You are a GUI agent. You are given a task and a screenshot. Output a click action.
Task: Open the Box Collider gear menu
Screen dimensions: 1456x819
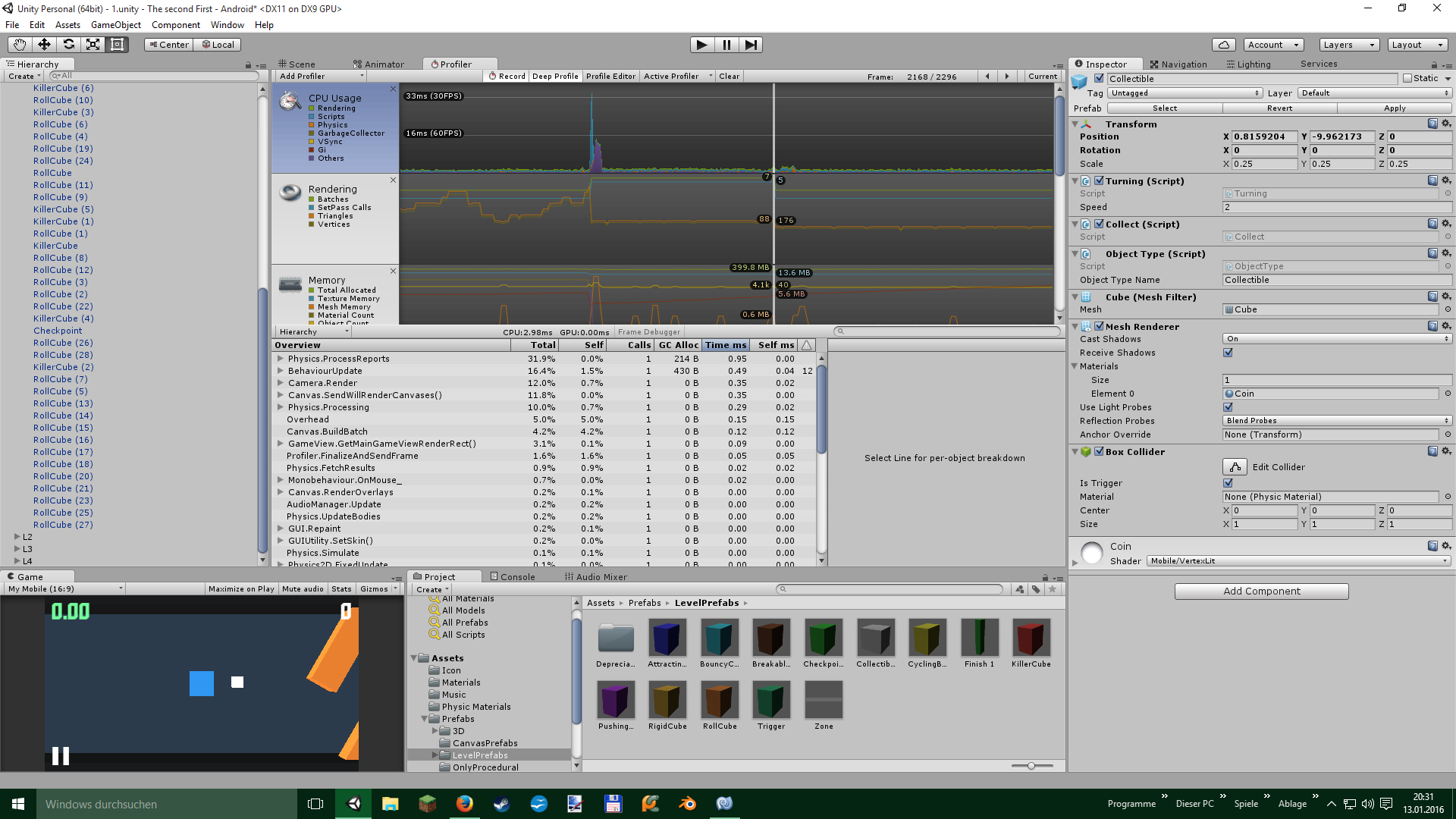[x=1446, y=451]
